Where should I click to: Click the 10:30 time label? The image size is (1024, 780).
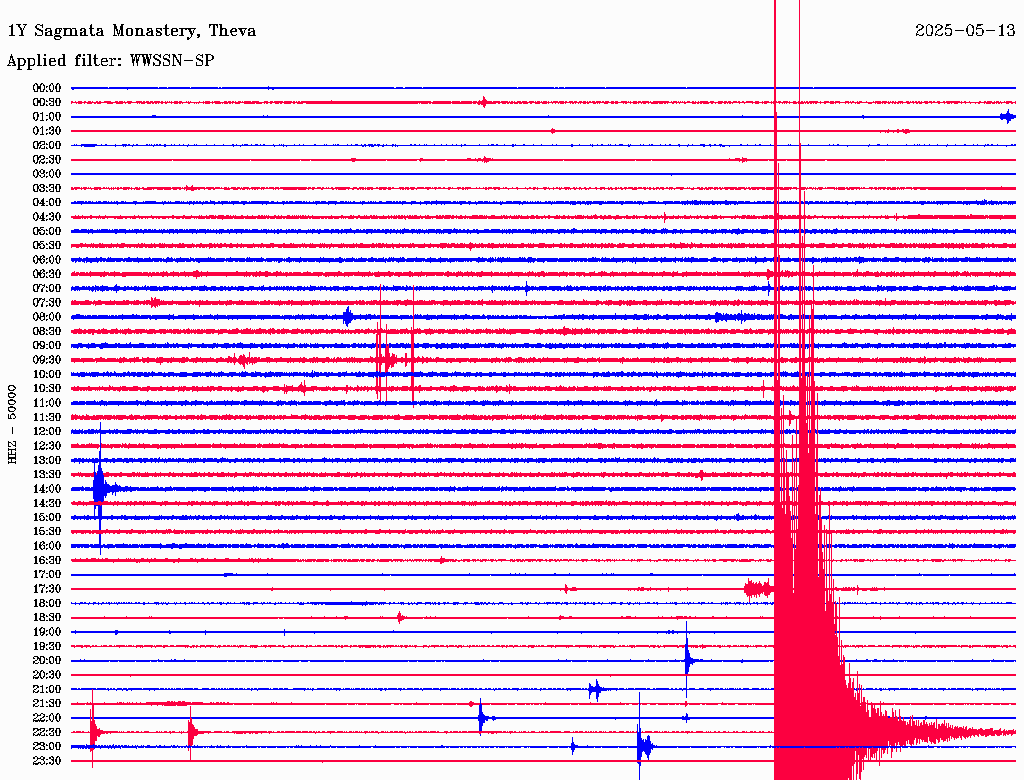[x=47, y=389]
